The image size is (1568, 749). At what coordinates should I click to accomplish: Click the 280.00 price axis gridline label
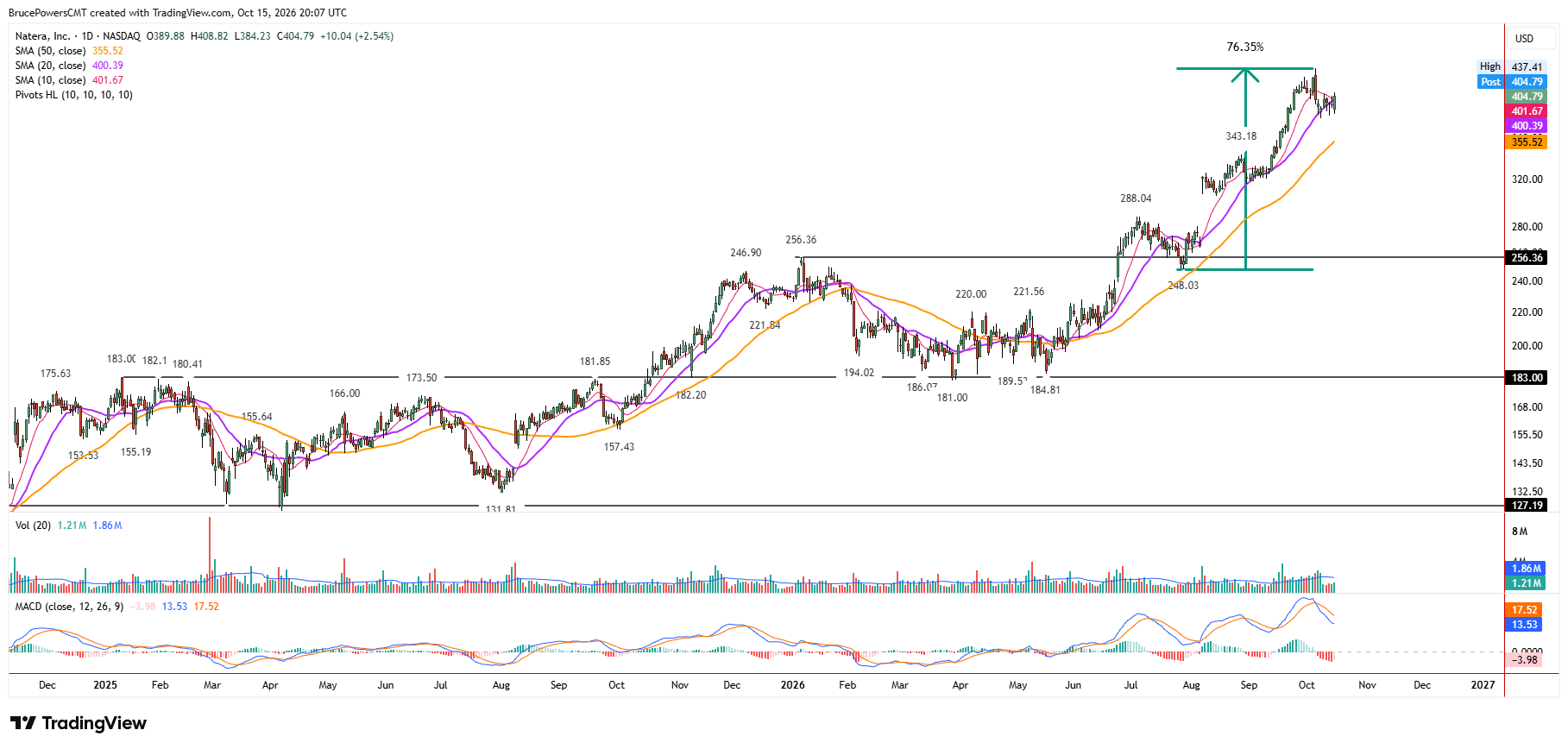tap(1527, 227)
